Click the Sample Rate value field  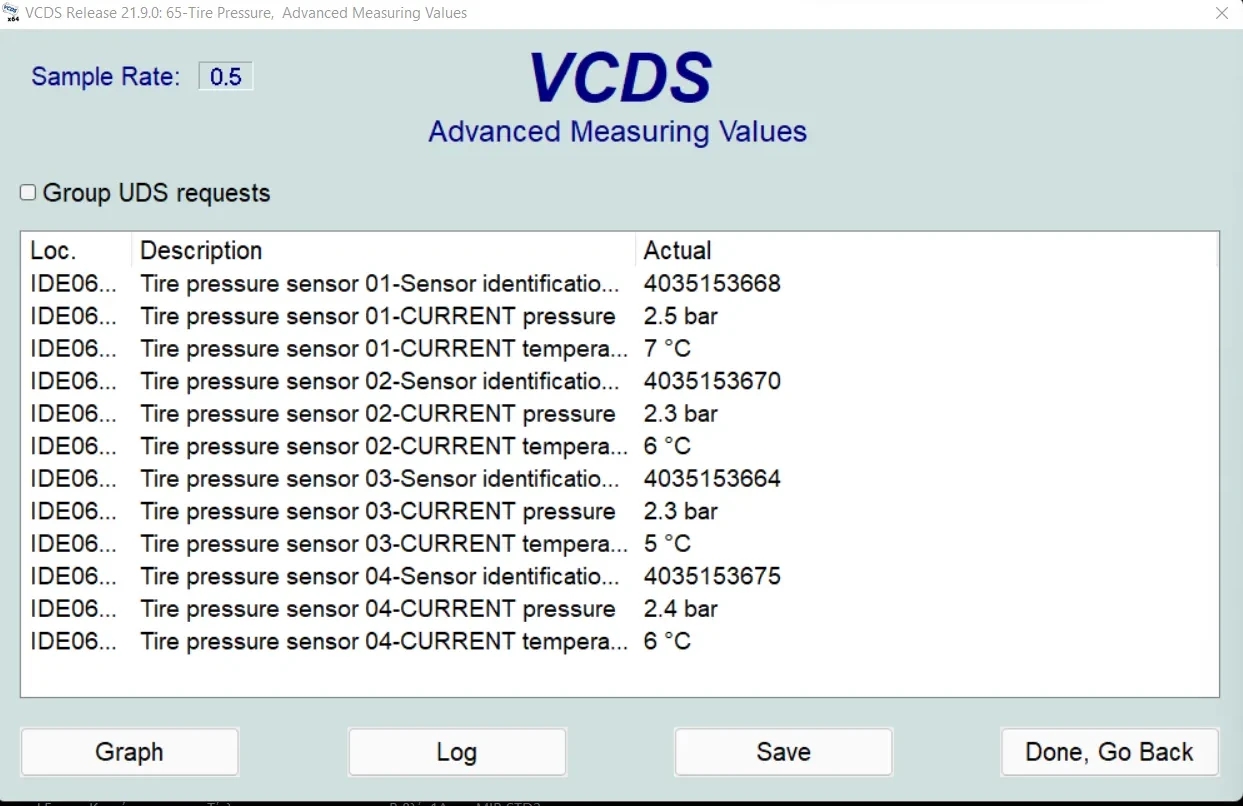(x=226, y=77)
